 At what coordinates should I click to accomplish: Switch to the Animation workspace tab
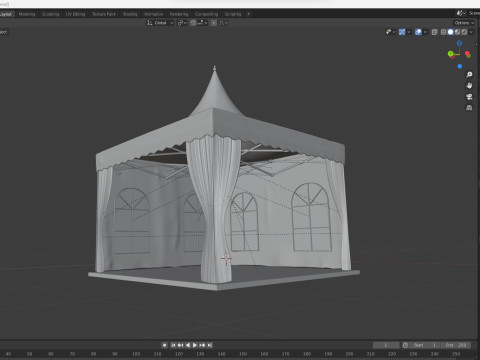154,14
